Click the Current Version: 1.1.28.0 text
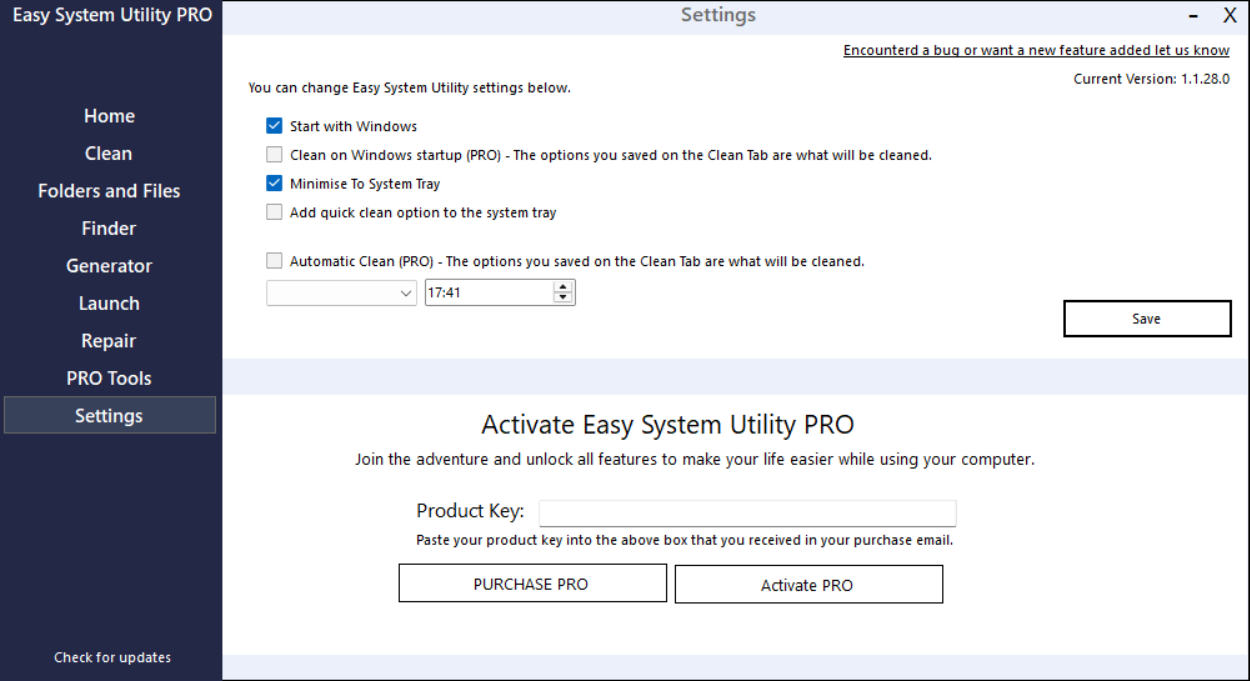The width and height of the screenshot is (1250, 681). (x=1151, y=78)
